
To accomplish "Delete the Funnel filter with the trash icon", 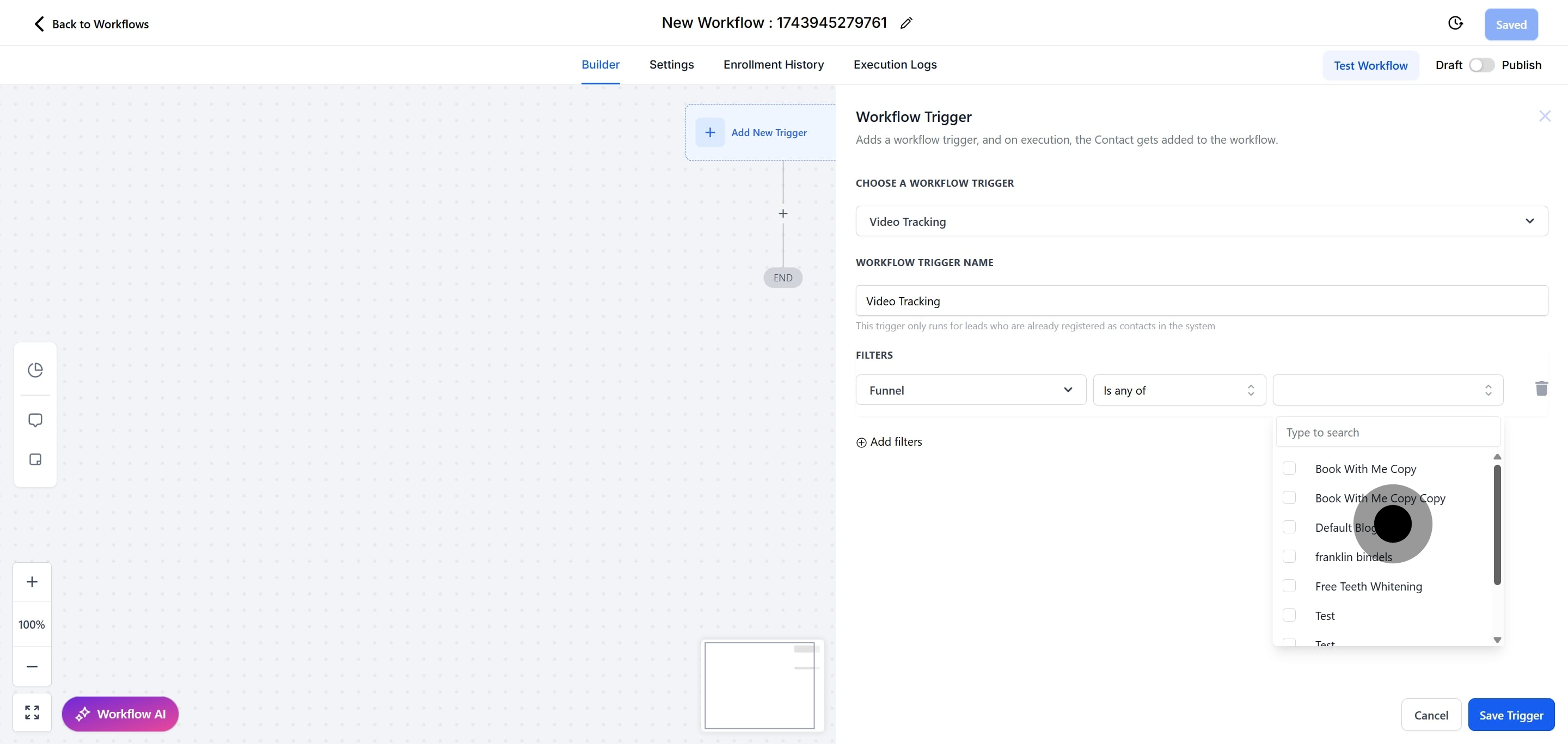I will [1541, 388].
